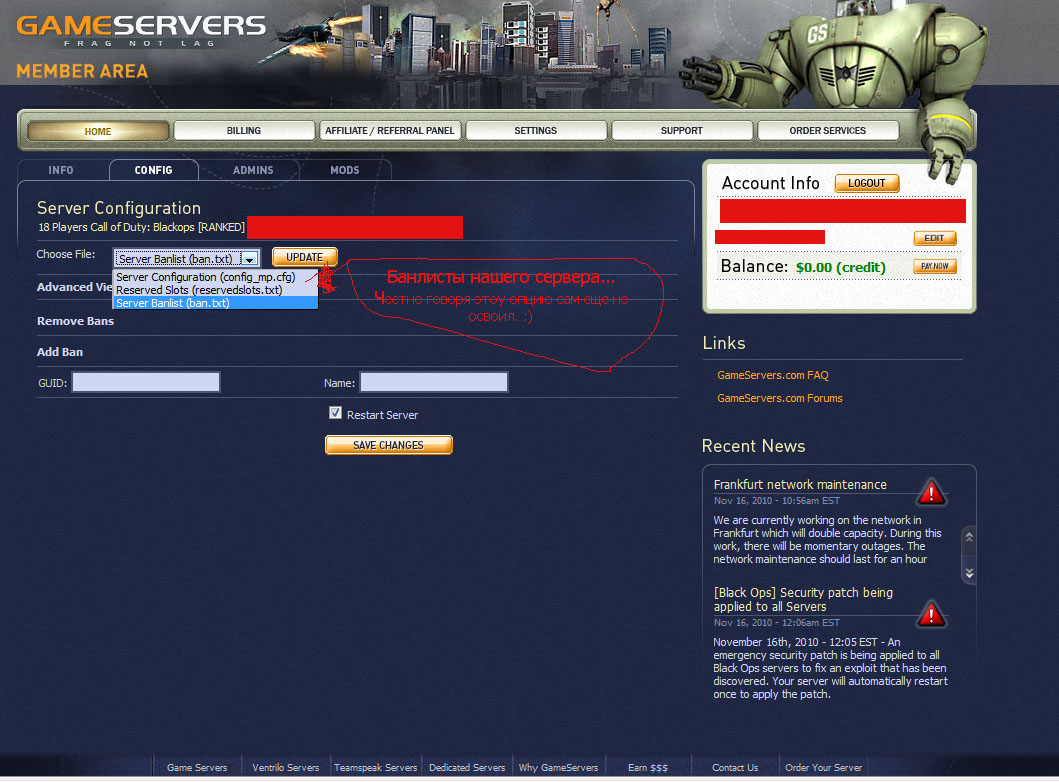Switch to the ADMINS tab
Image resolution: width=1059 pixels, height=782 pixels.
coord(253,170)
